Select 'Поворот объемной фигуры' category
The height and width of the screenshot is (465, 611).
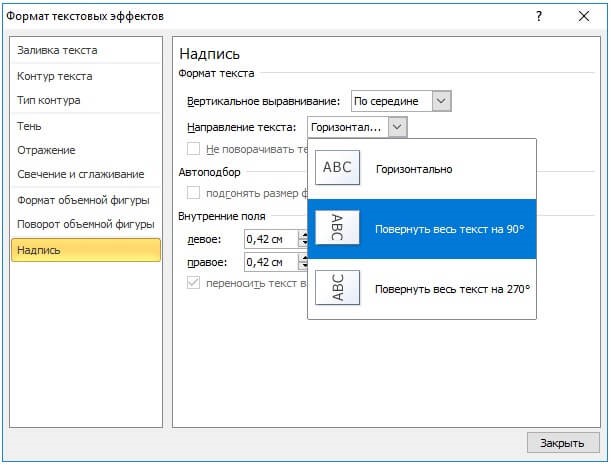pyautogui.click(x=85, y=224)
